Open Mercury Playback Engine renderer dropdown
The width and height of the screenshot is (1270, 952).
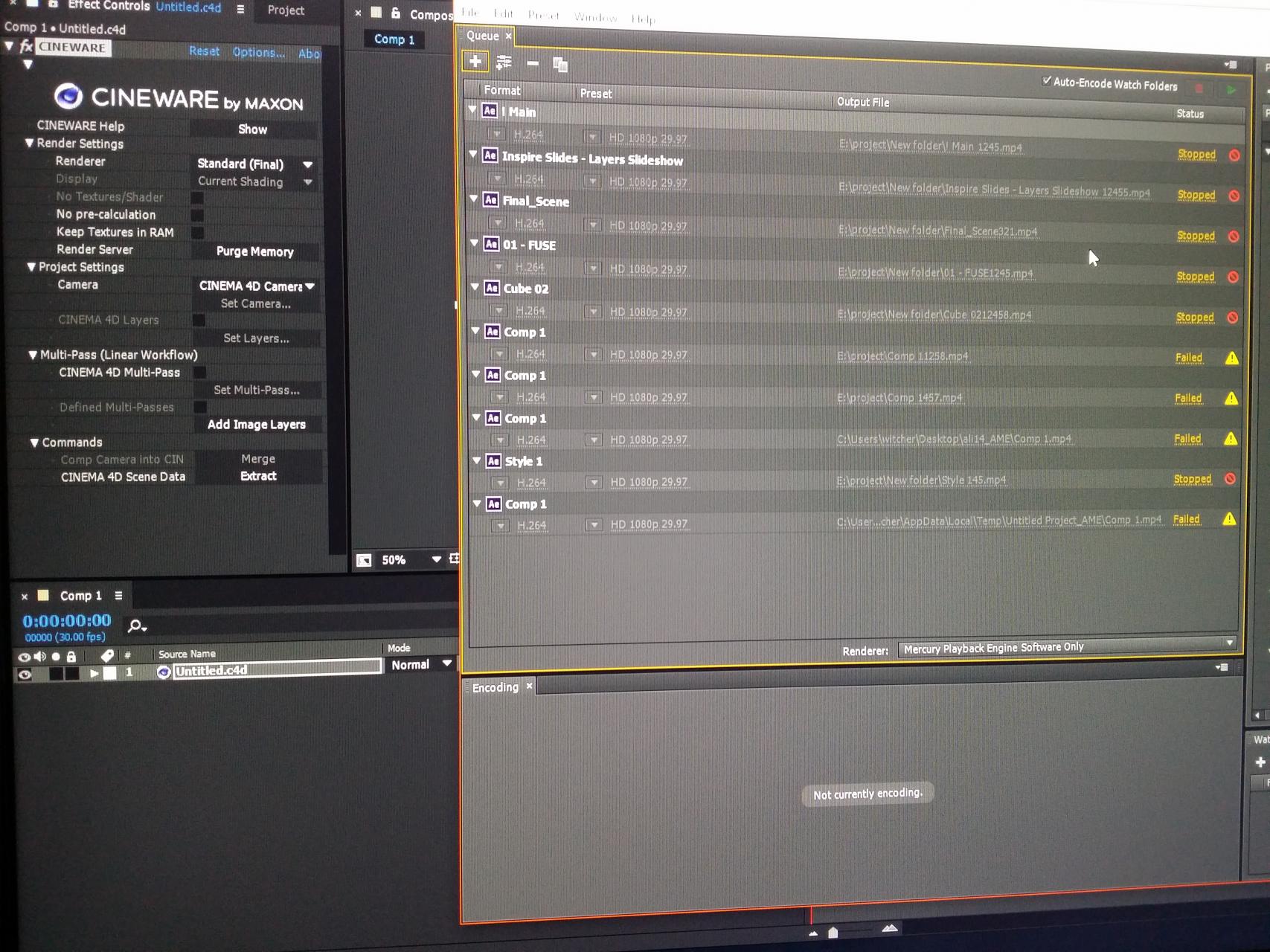[x=1067, y=647]
